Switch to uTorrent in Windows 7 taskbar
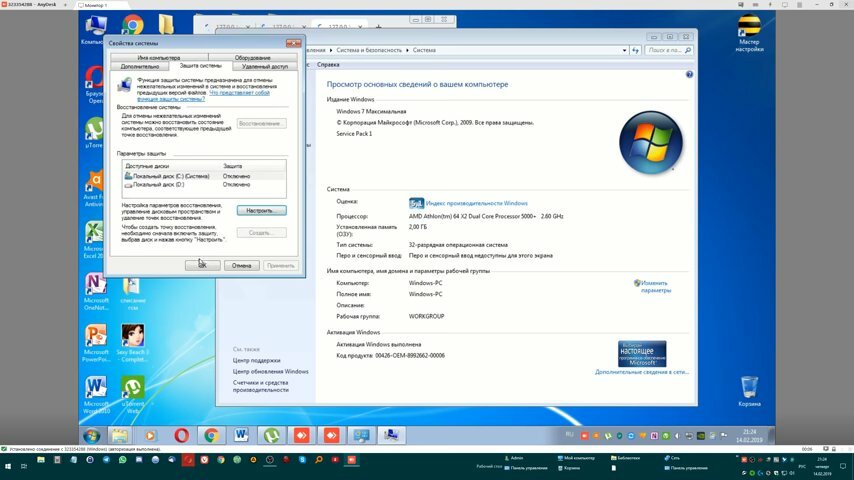 coord(271,435)
